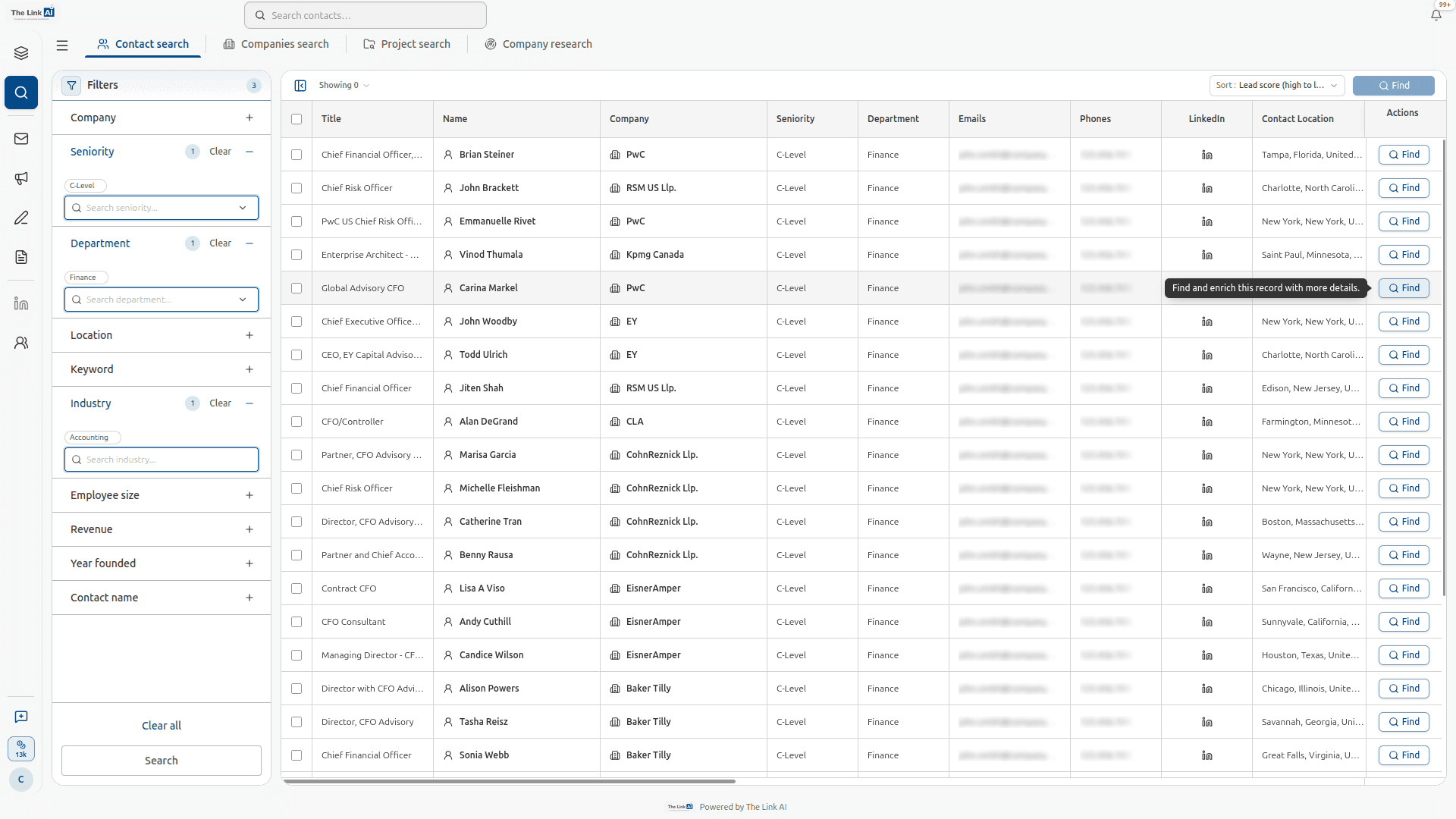The width and height of the screenshot is (1456, 819).
Task: Open the notifications bell
Action: pos(1436,14)
